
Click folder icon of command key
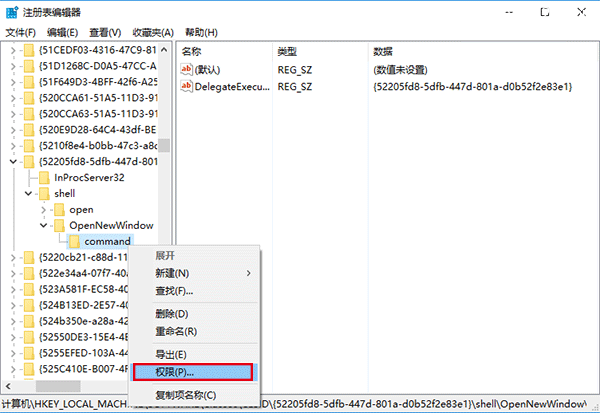(74, 242)
